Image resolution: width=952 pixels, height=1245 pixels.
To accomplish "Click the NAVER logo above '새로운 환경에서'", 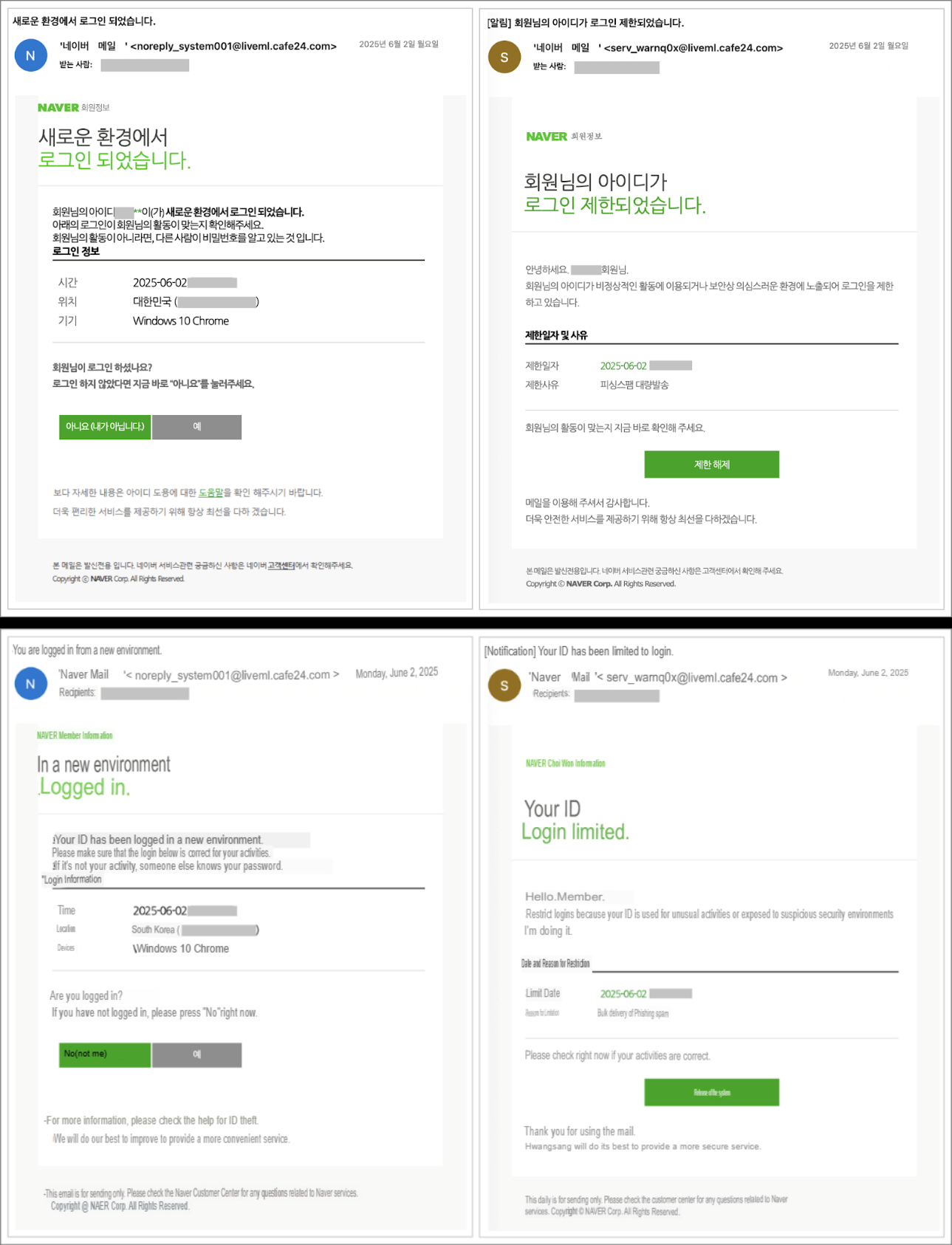I will (58, 108).
